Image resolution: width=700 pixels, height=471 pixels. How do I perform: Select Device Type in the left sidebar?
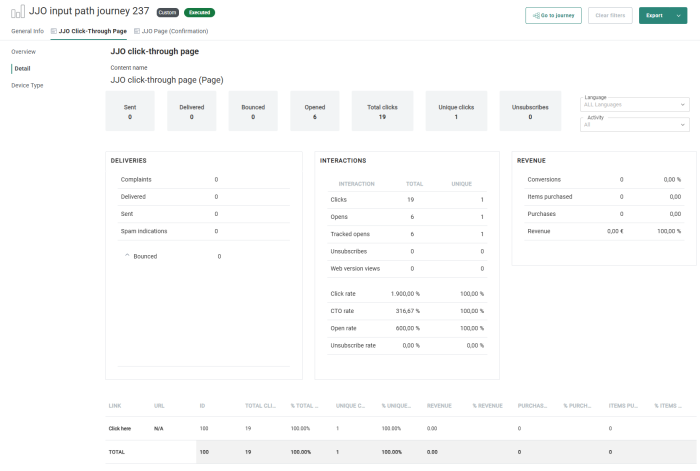click(x=27, y=85)
